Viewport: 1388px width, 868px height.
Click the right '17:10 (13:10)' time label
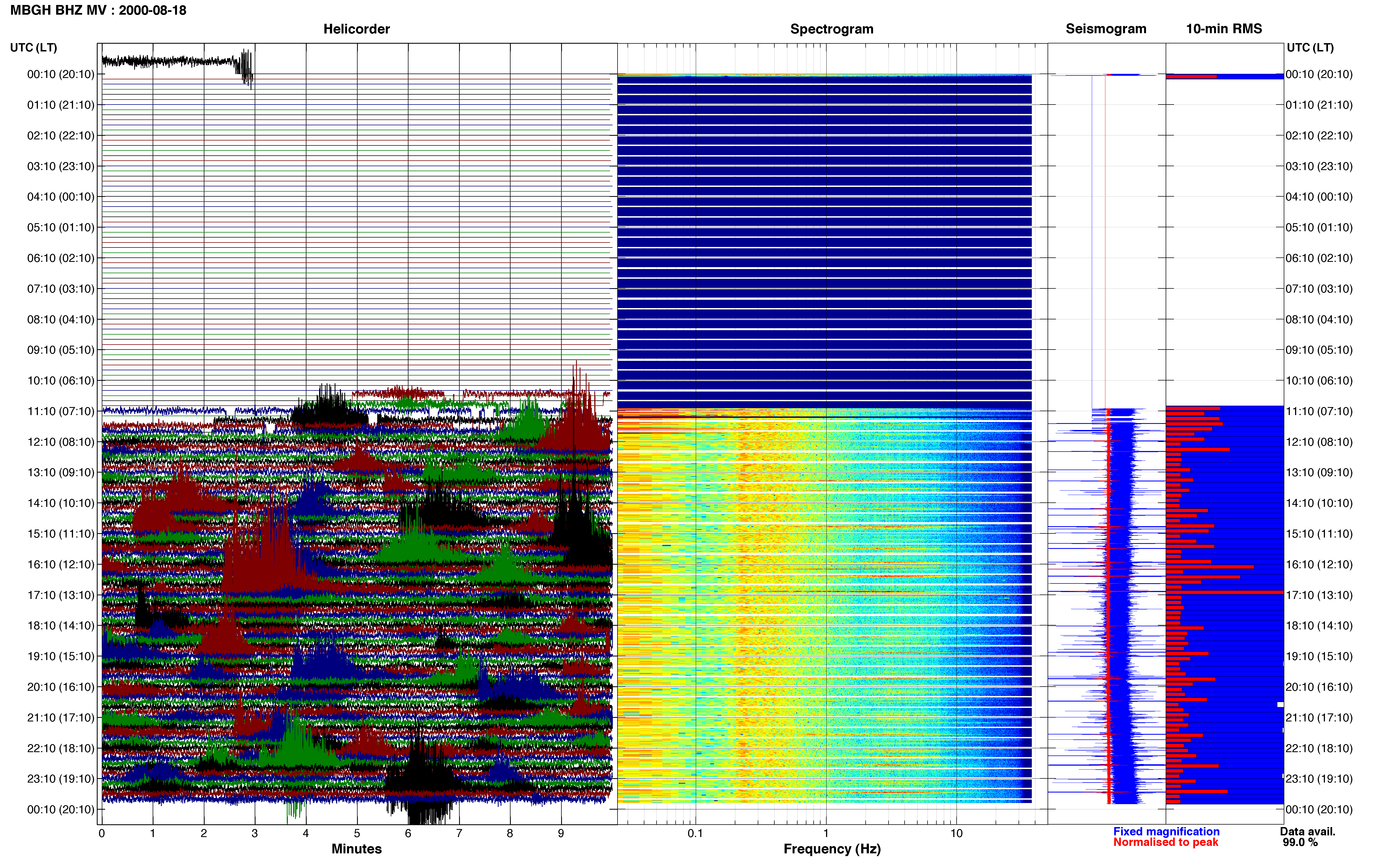click(x=1319, y=595)
